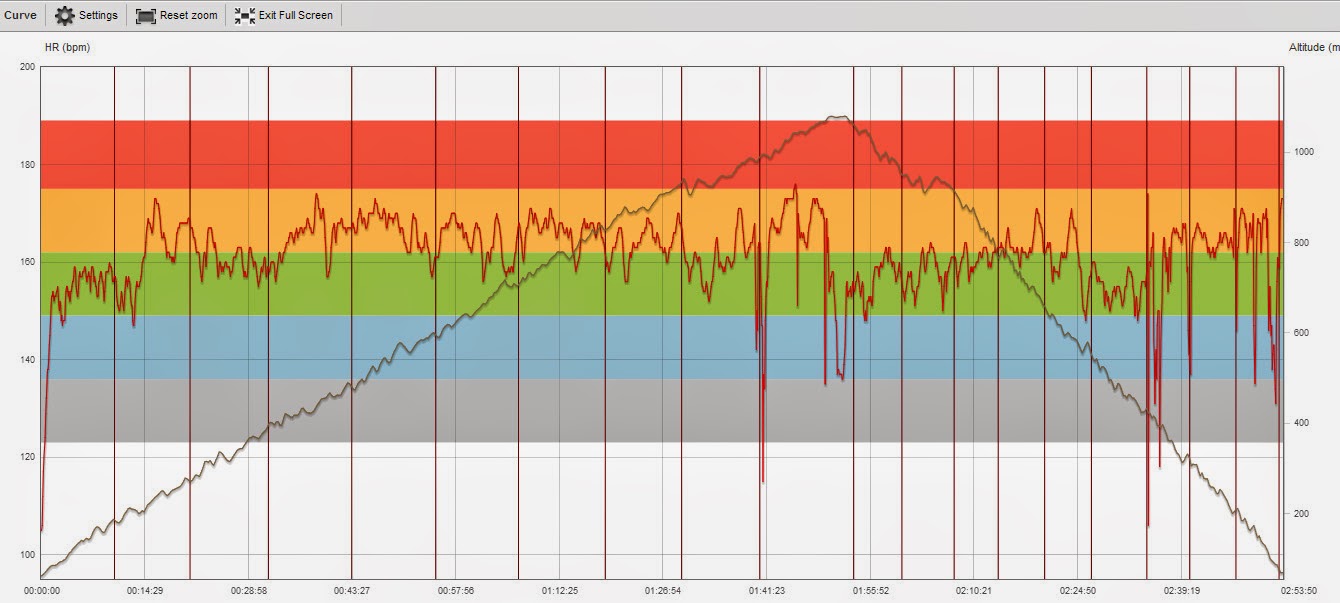
Task: Click the 100 value on HR axis
Action: (x=27, y=555)
